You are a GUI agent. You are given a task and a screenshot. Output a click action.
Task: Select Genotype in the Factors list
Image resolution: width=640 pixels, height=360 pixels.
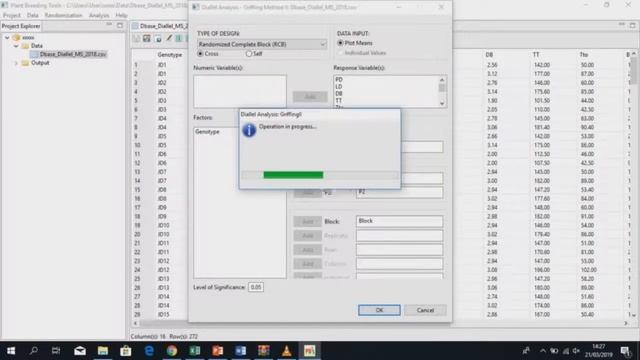207,132
